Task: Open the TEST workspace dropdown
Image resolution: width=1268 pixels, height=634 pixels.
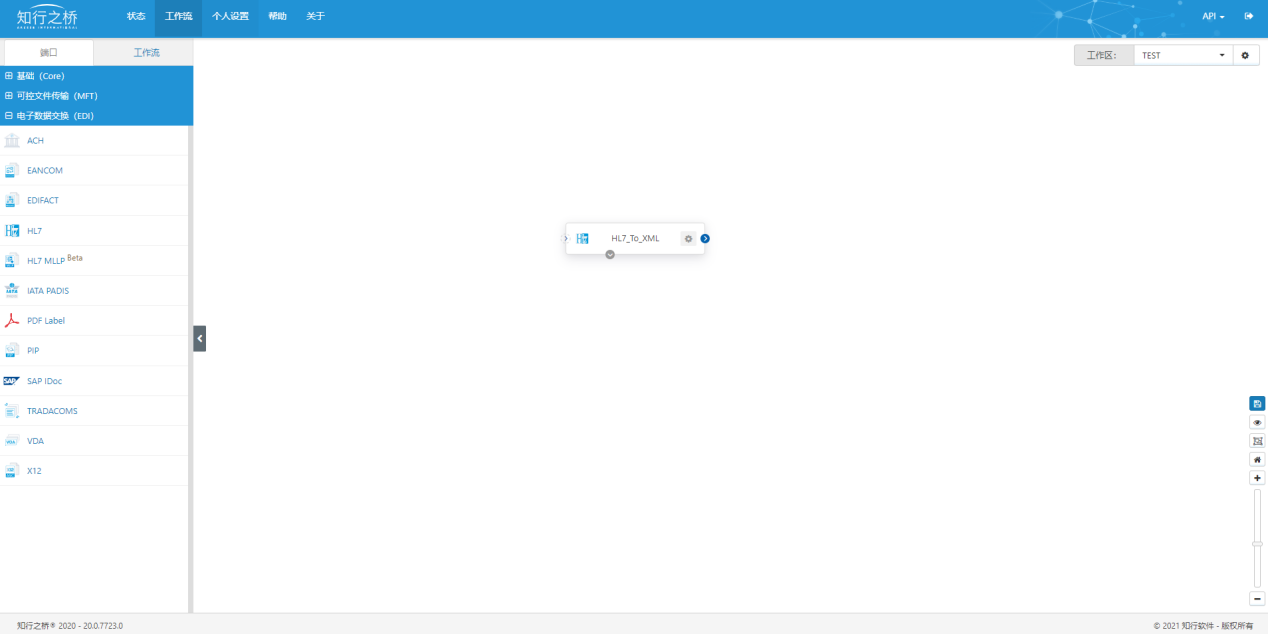Action: click(1183, 55)
